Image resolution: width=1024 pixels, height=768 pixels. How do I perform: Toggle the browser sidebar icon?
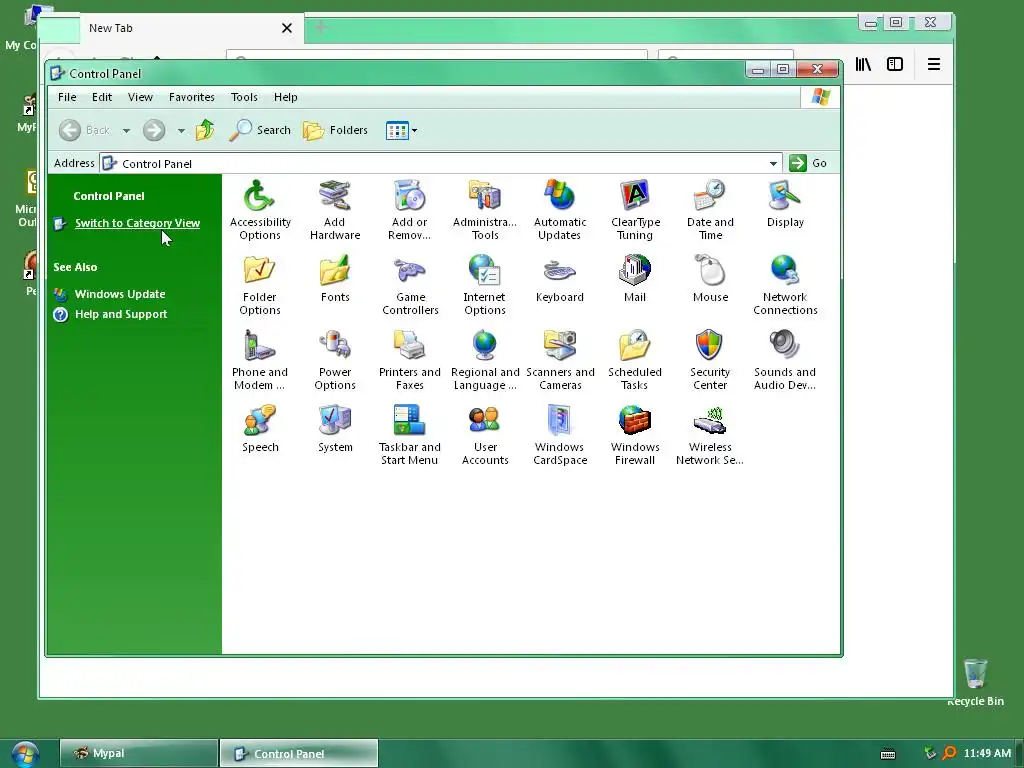coord(895,64)
